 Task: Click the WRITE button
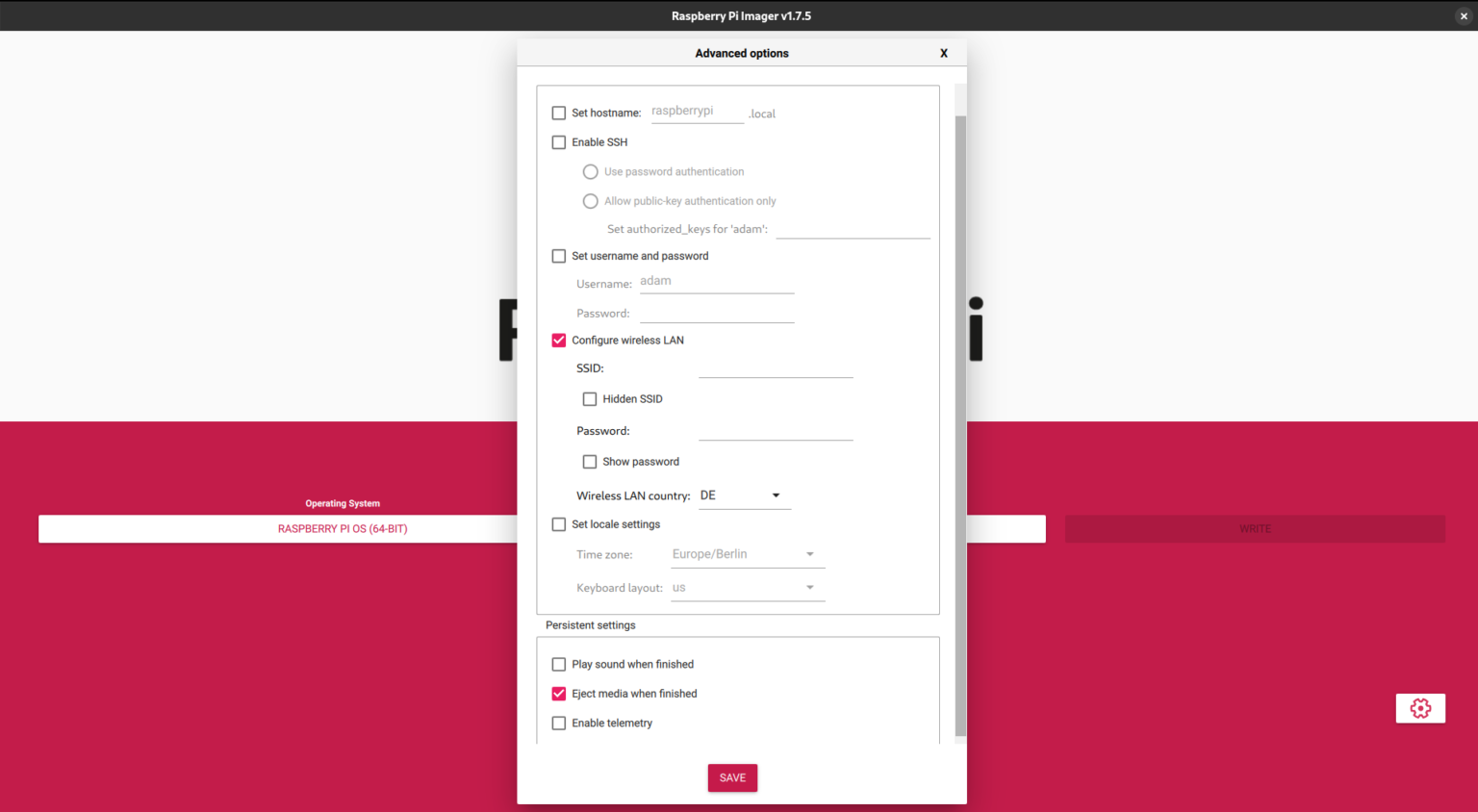(1255, 529)
